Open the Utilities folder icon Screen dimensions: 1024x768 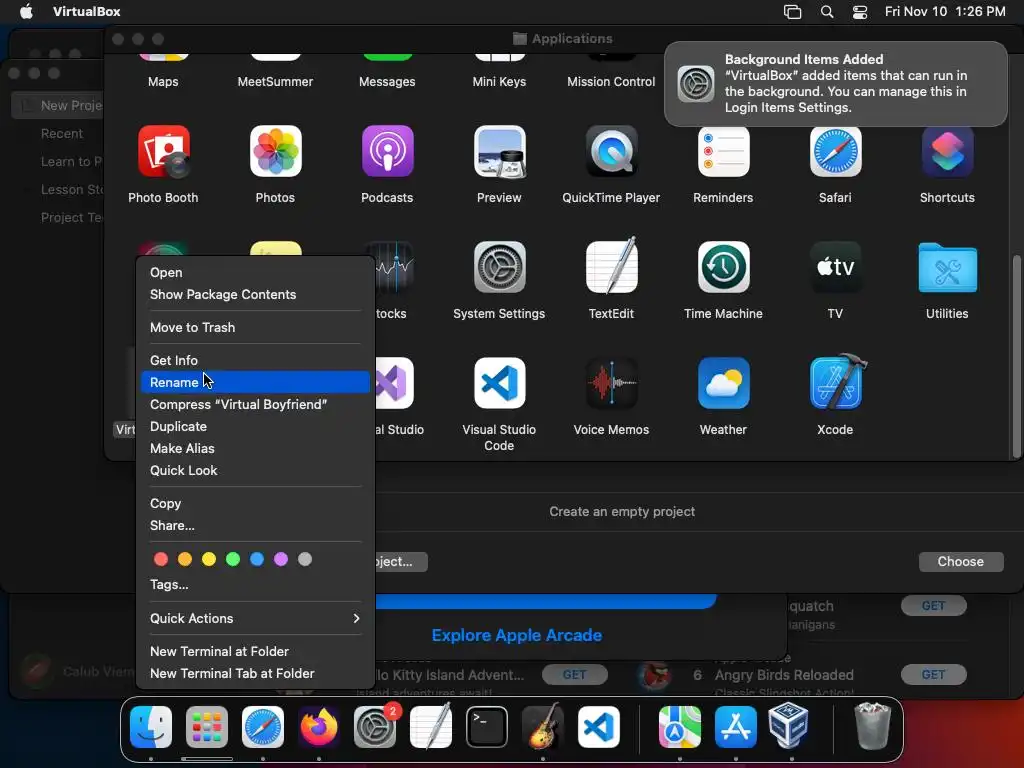point(948,267)
